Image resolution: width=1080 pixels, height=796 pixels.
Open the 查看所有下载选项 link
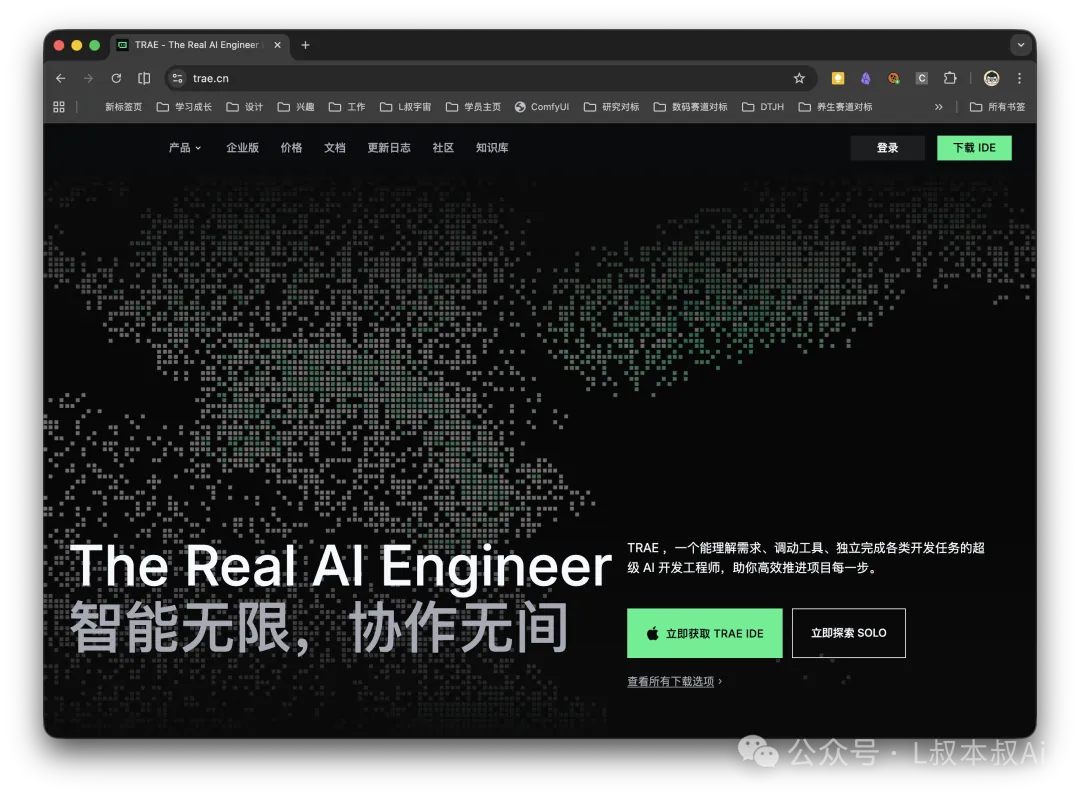(x=674, y=681)
